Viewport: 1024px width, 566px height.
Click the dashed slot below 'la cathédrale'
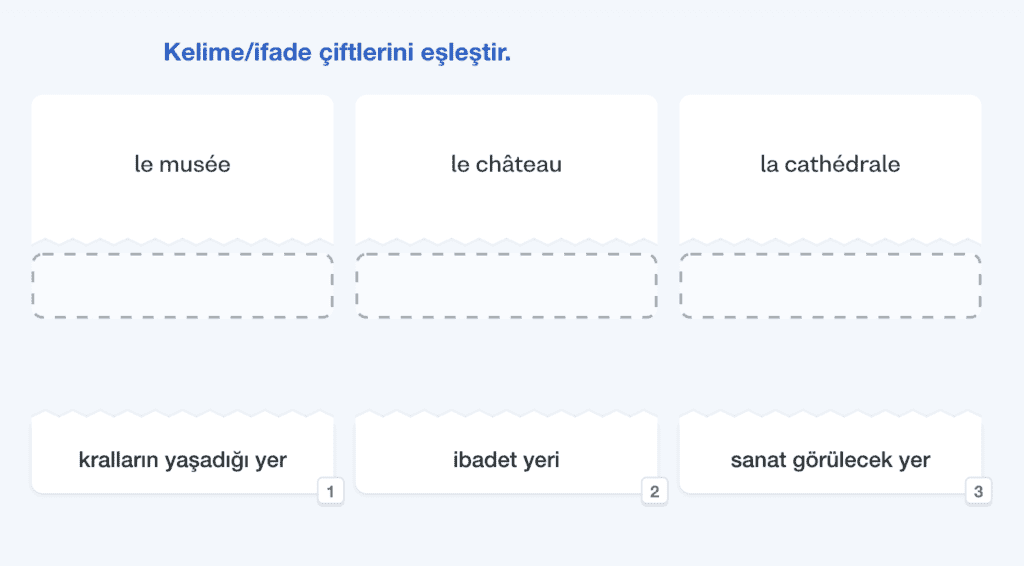[x=830, y=286]
